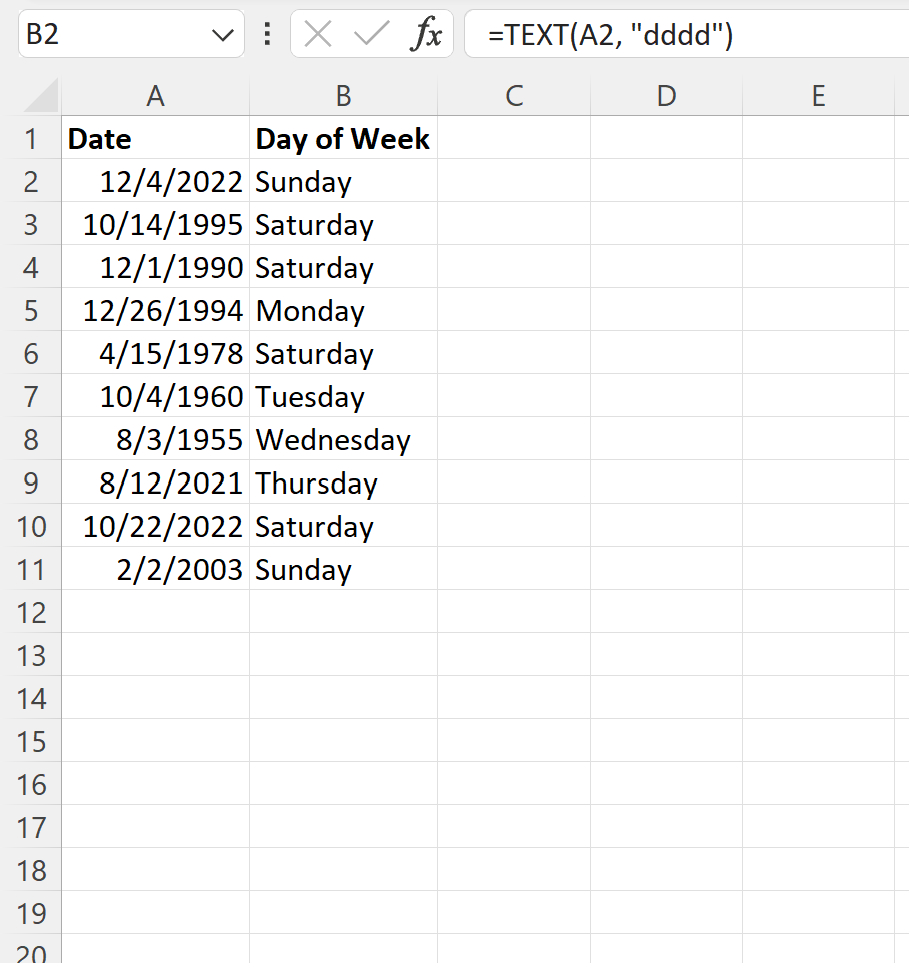
Task: Click the green checkmark to confirm entry
Action: [371, 33]
